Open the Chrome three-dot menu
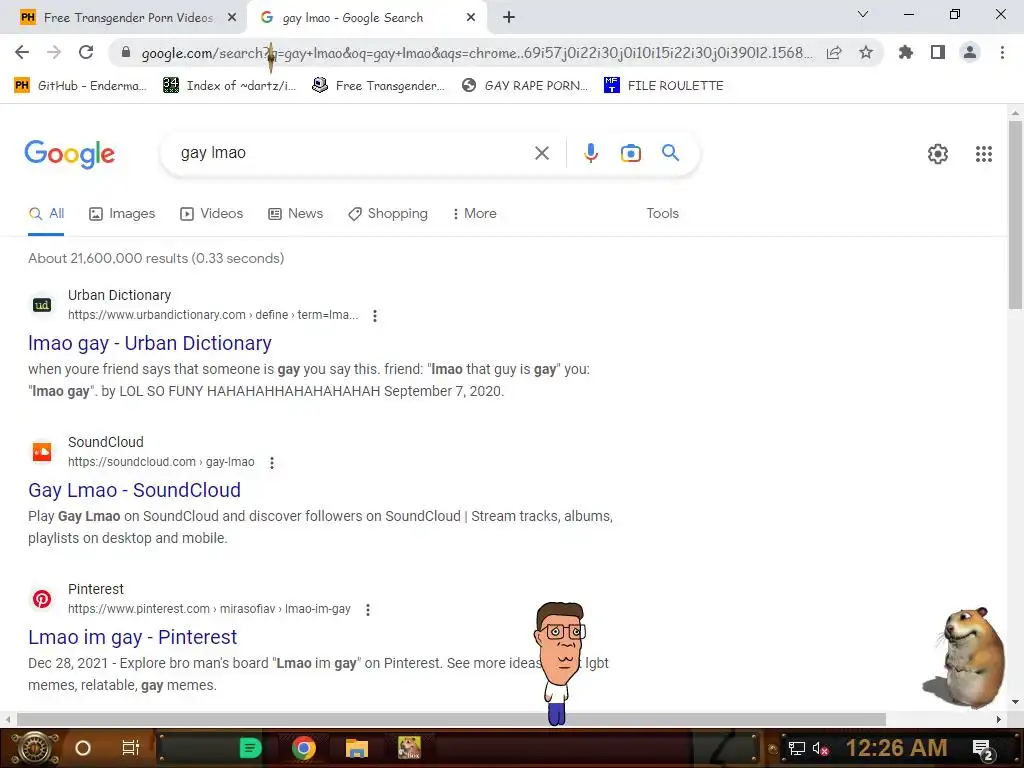 tap(1002, 52)
